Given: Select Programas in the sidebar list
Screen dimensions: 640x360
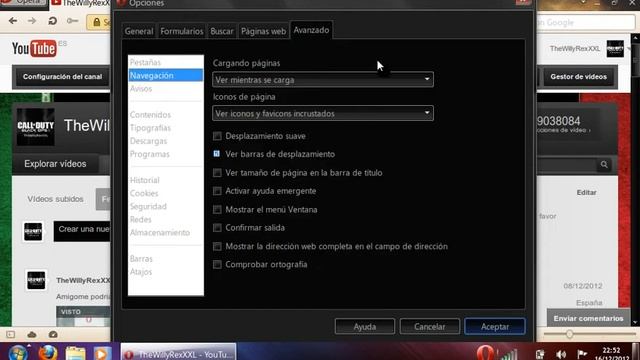Looking at the screenshot, I should pos(165,154).
